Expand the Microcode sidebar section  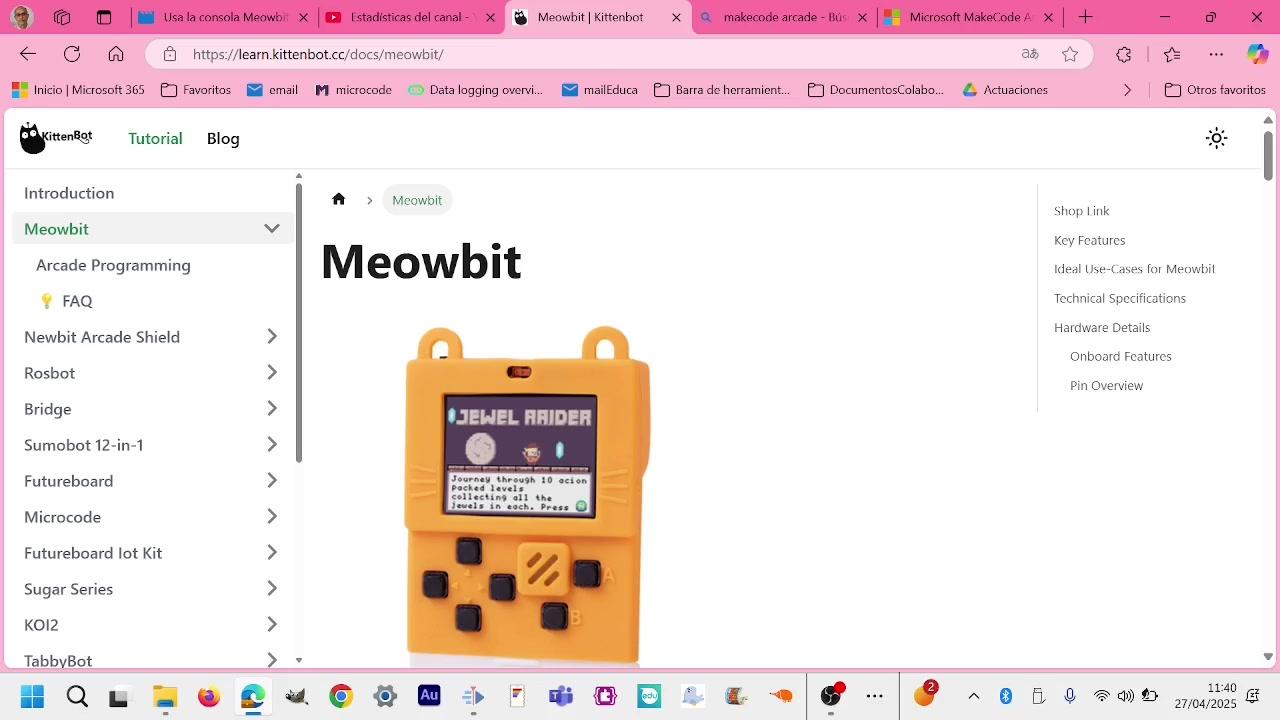click(x=272, y=517)
